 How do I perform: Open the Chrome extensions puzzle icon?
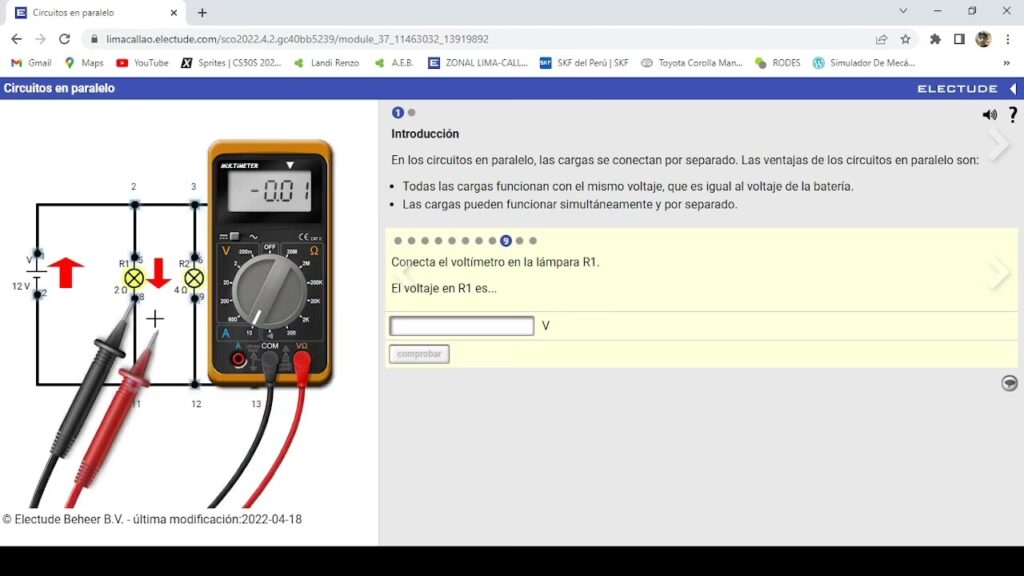(935, 39)
